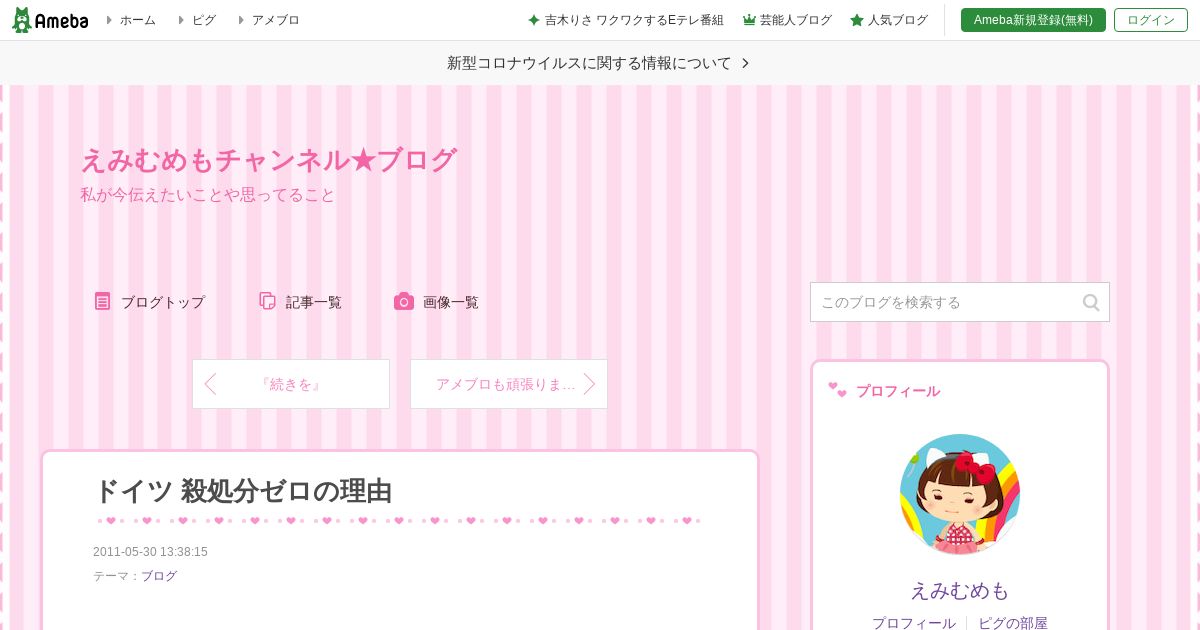
Task: Click left arrow of previous article
Action: tap(210, 384)
